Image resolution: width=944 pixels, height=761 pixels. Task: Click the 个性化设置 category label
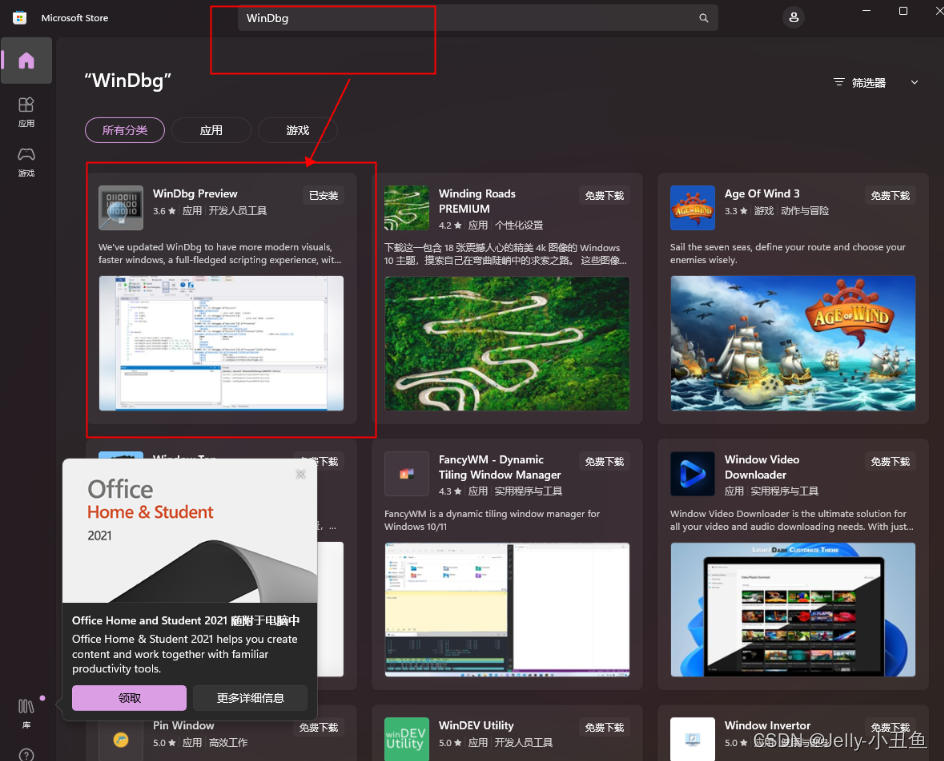(x=519, y=225)
